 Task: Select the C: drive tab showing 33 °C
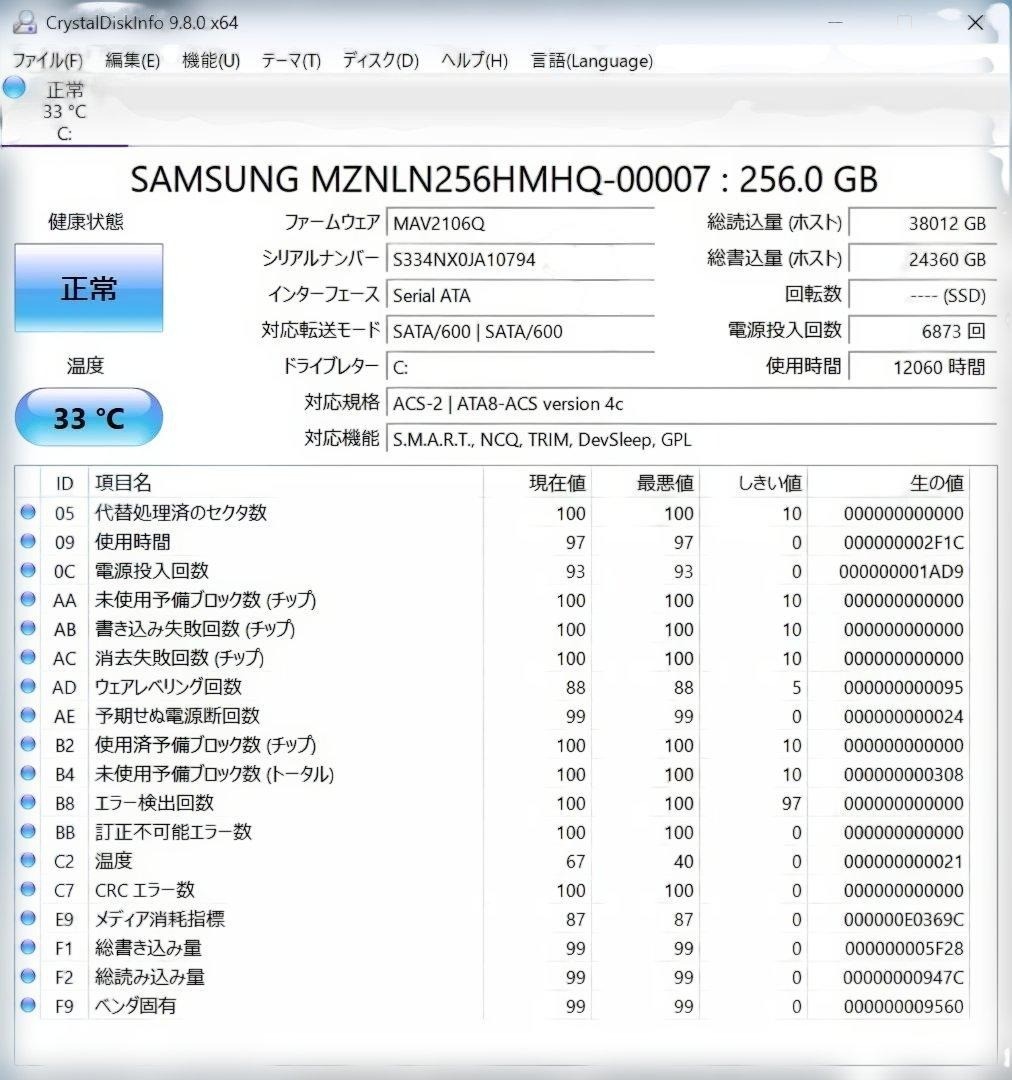pyautogui.click(x=64, y=111)
